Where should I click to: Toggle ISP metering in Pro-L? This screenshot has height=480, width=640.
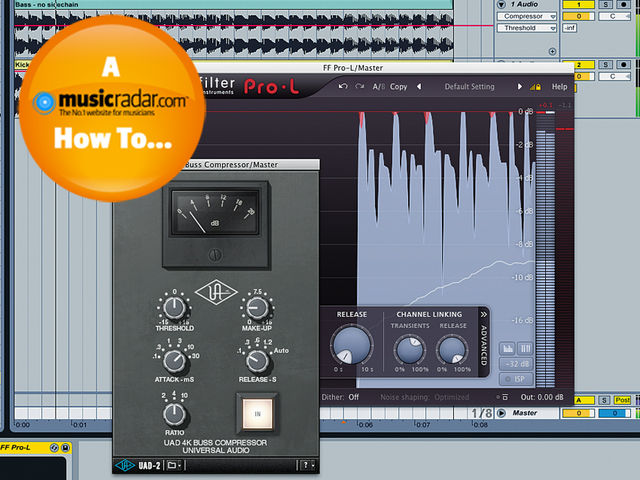coord(517,379)
